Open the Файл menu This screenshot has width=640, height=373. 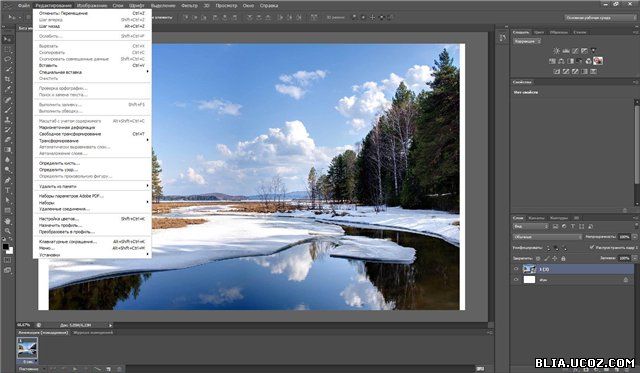point(23,6)
